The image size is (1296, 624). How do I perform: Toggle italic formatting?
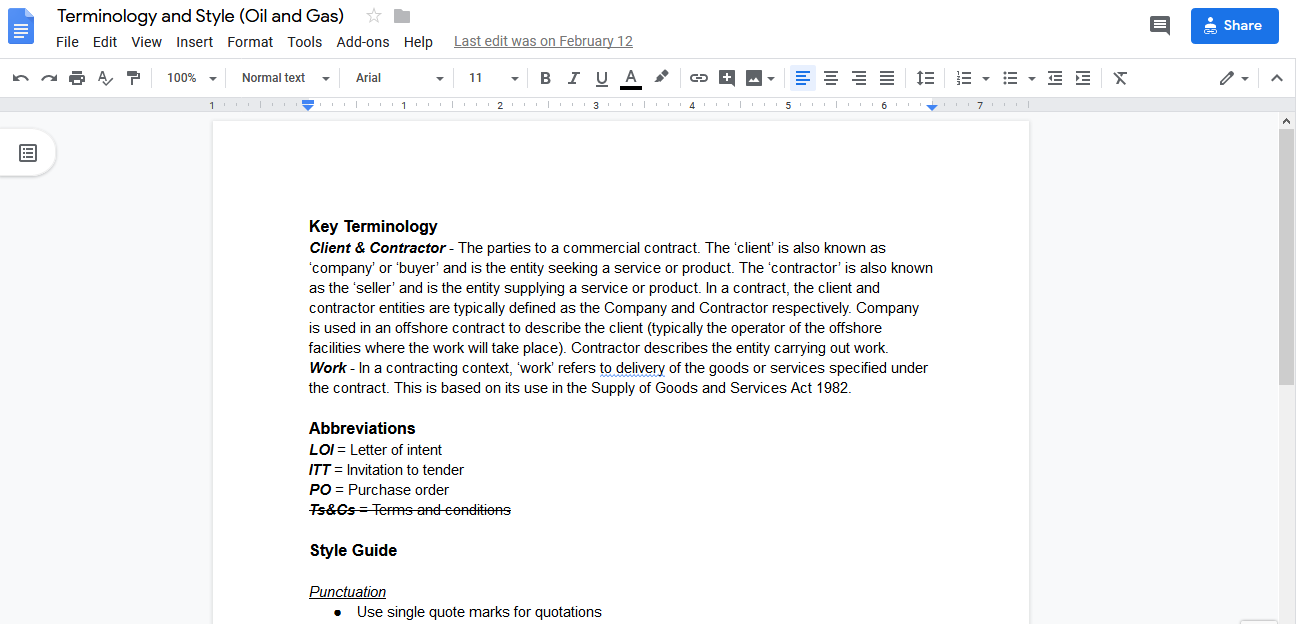[573, 78]
